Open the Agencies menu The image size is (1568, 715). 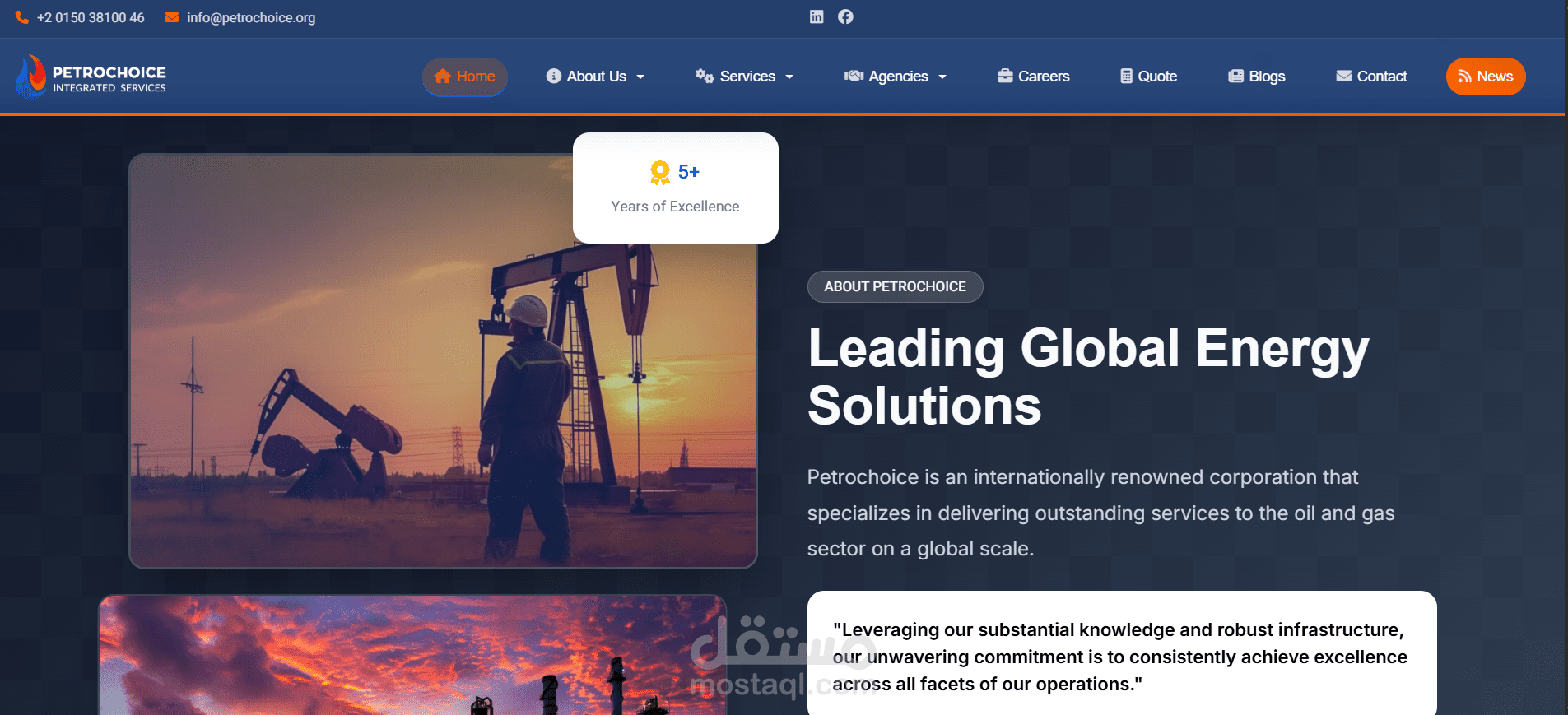coord(896,77)
